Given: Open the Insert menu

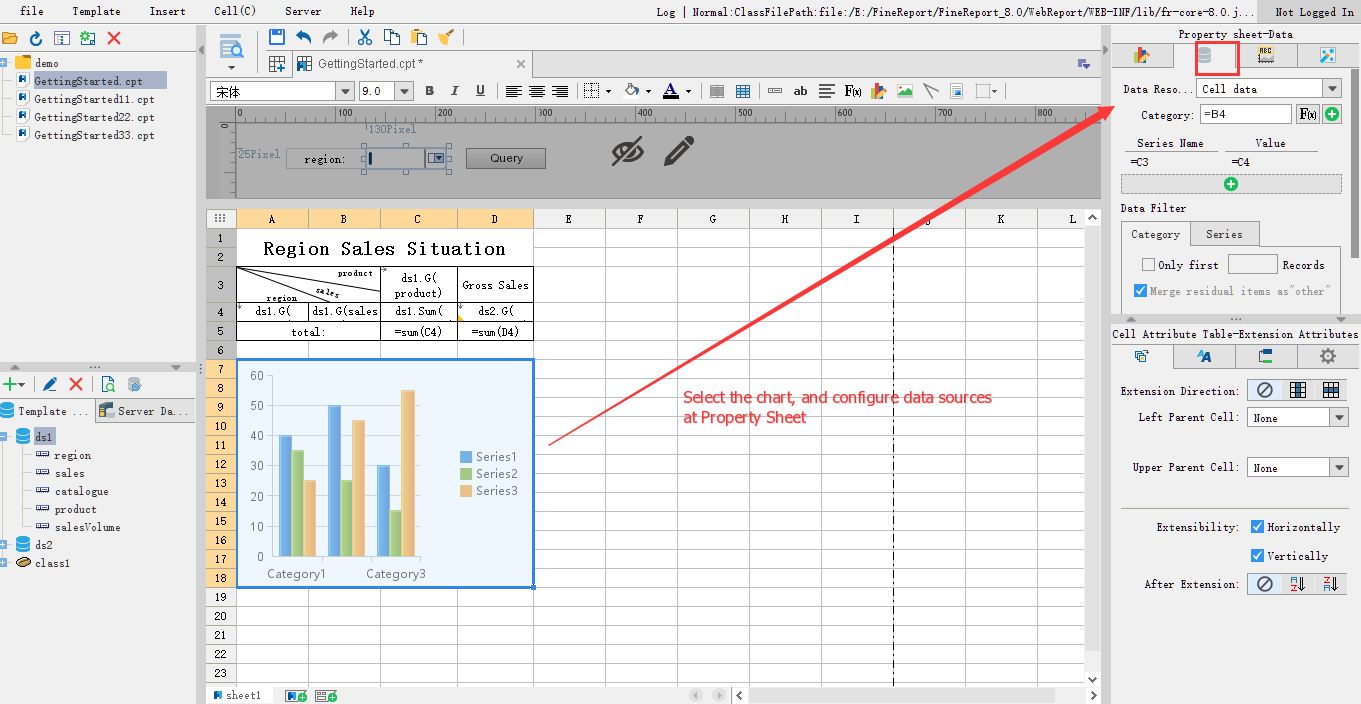Looking at the screenshot, I should [x=168, y=11].
